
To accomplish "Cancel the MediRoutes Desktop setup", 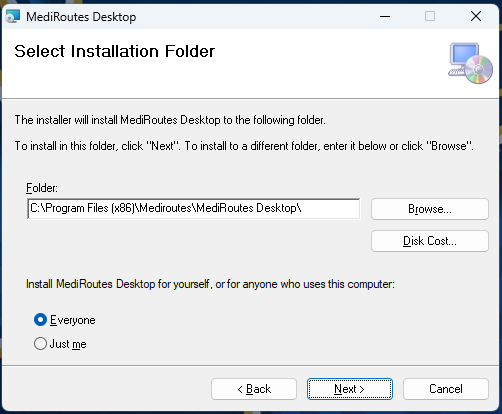I will tap(446, 389).
